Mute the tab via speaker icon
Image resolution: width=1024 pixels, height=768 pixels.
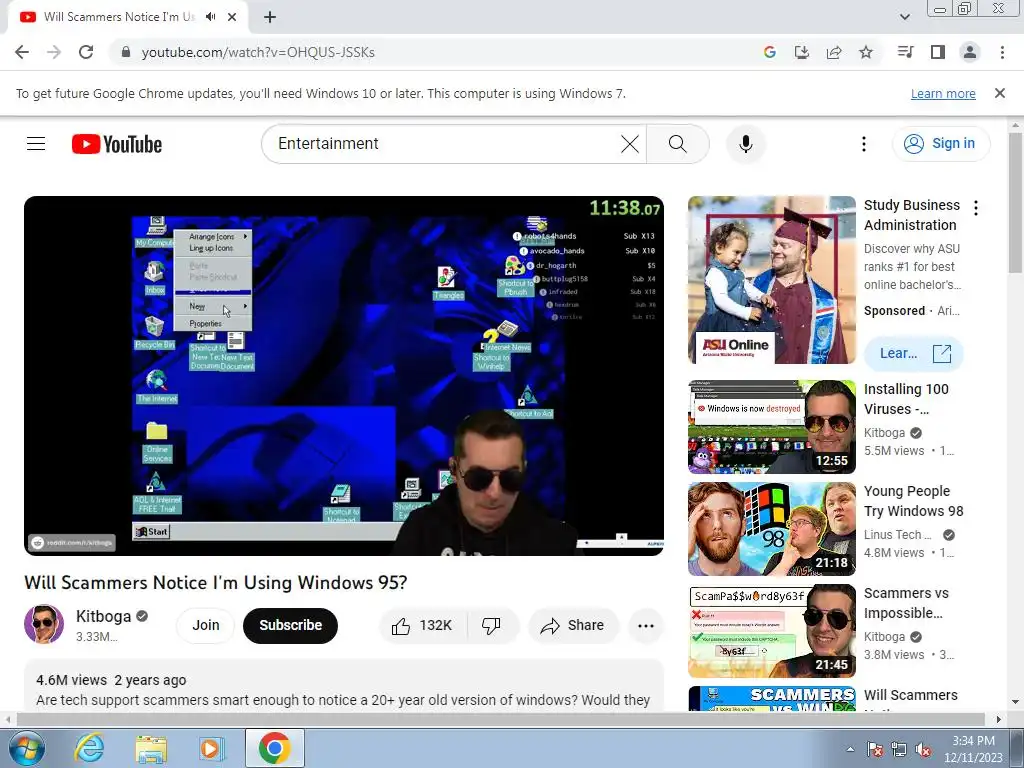pos(210,17)
